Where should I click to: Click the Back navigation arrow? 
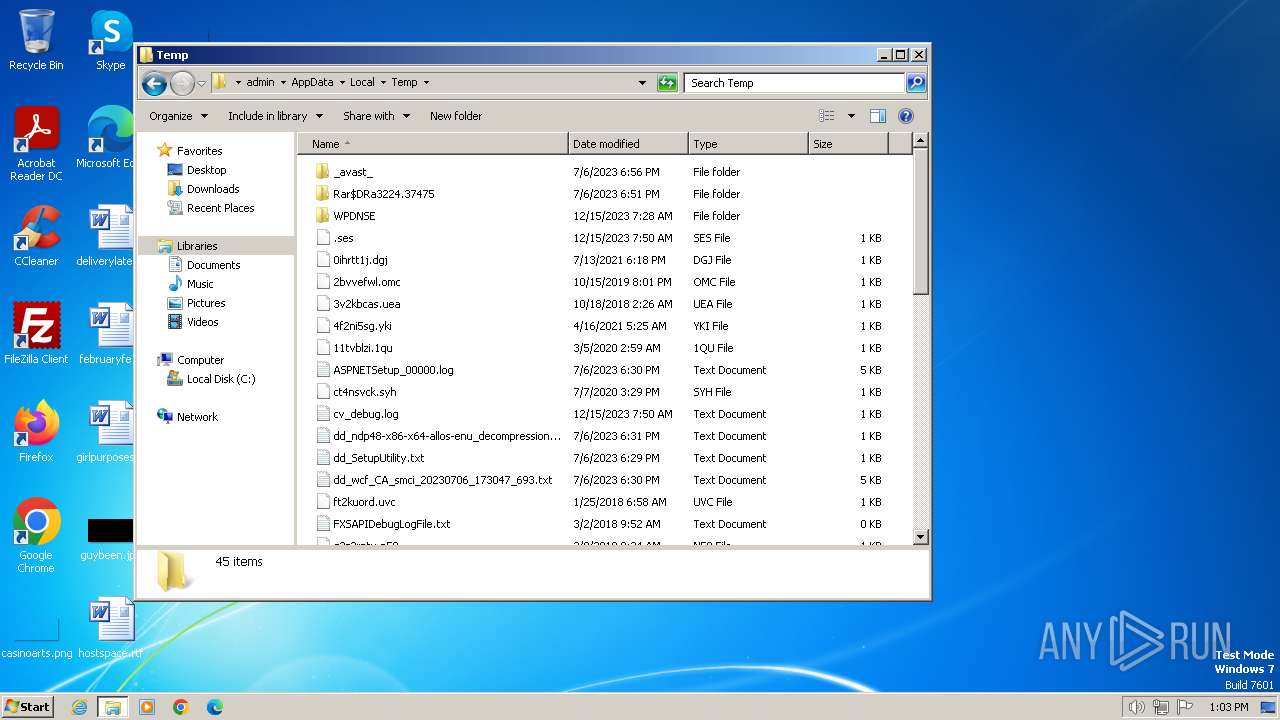pyautogui.click(x=154, y=83)
